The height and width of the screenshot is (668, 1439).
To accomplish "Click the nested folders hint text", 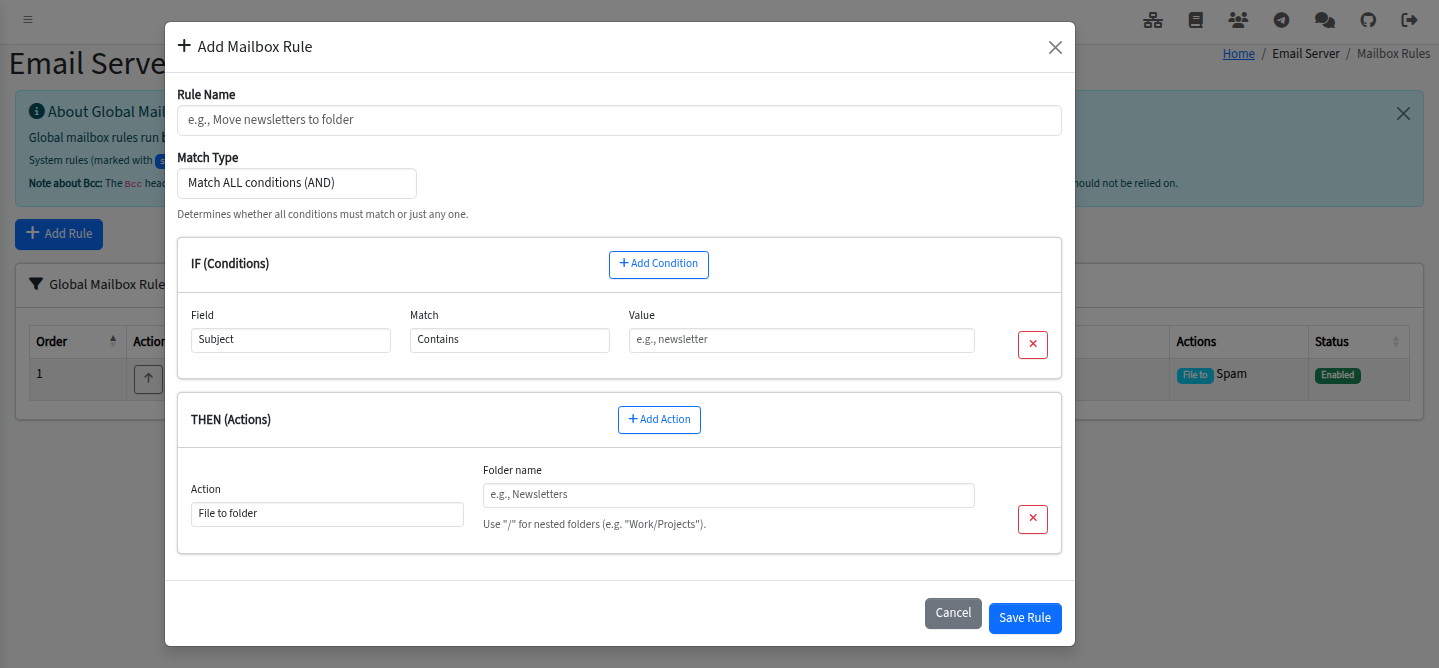I will point(594,525).
